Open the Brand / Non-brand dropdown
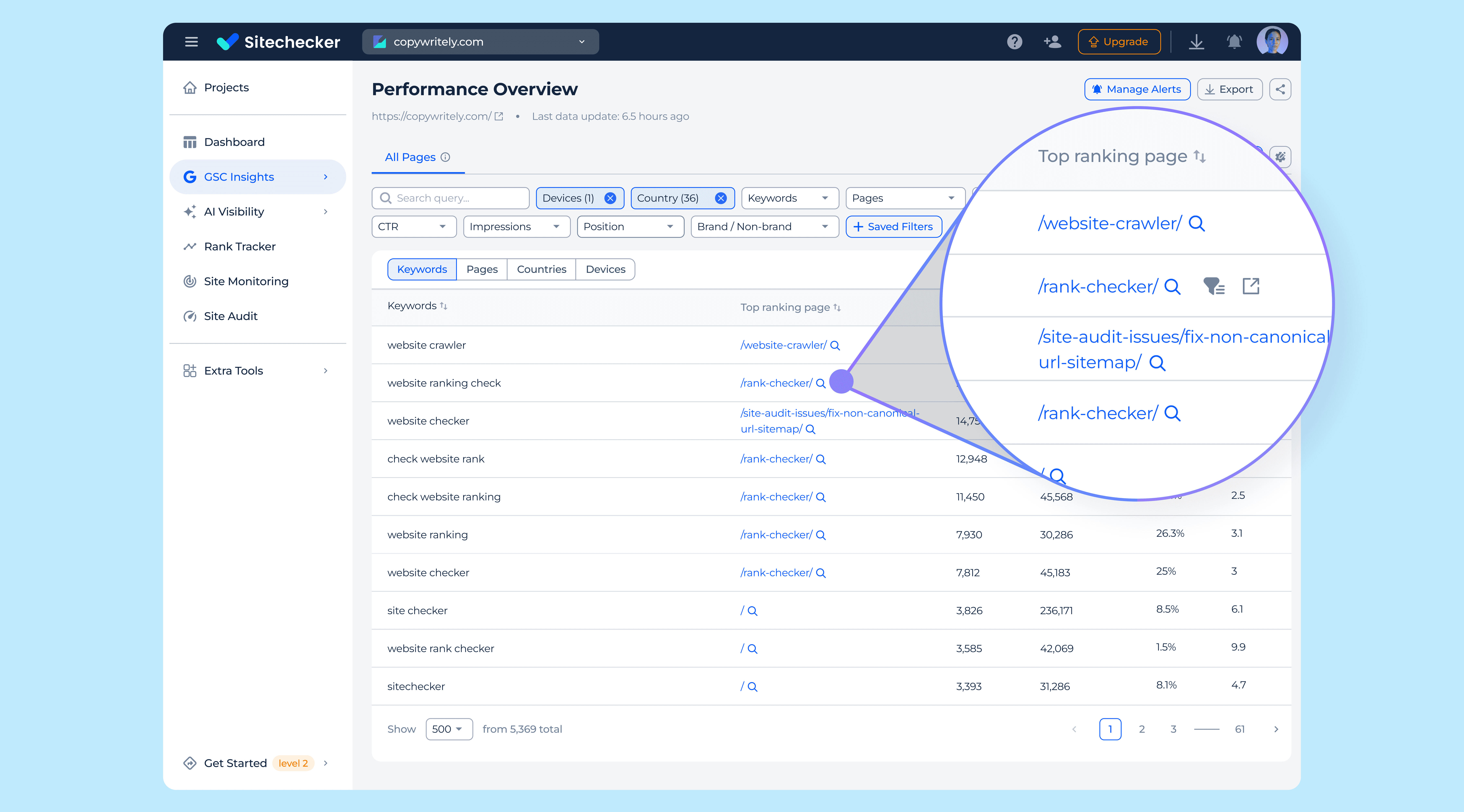 coord(764,226)
